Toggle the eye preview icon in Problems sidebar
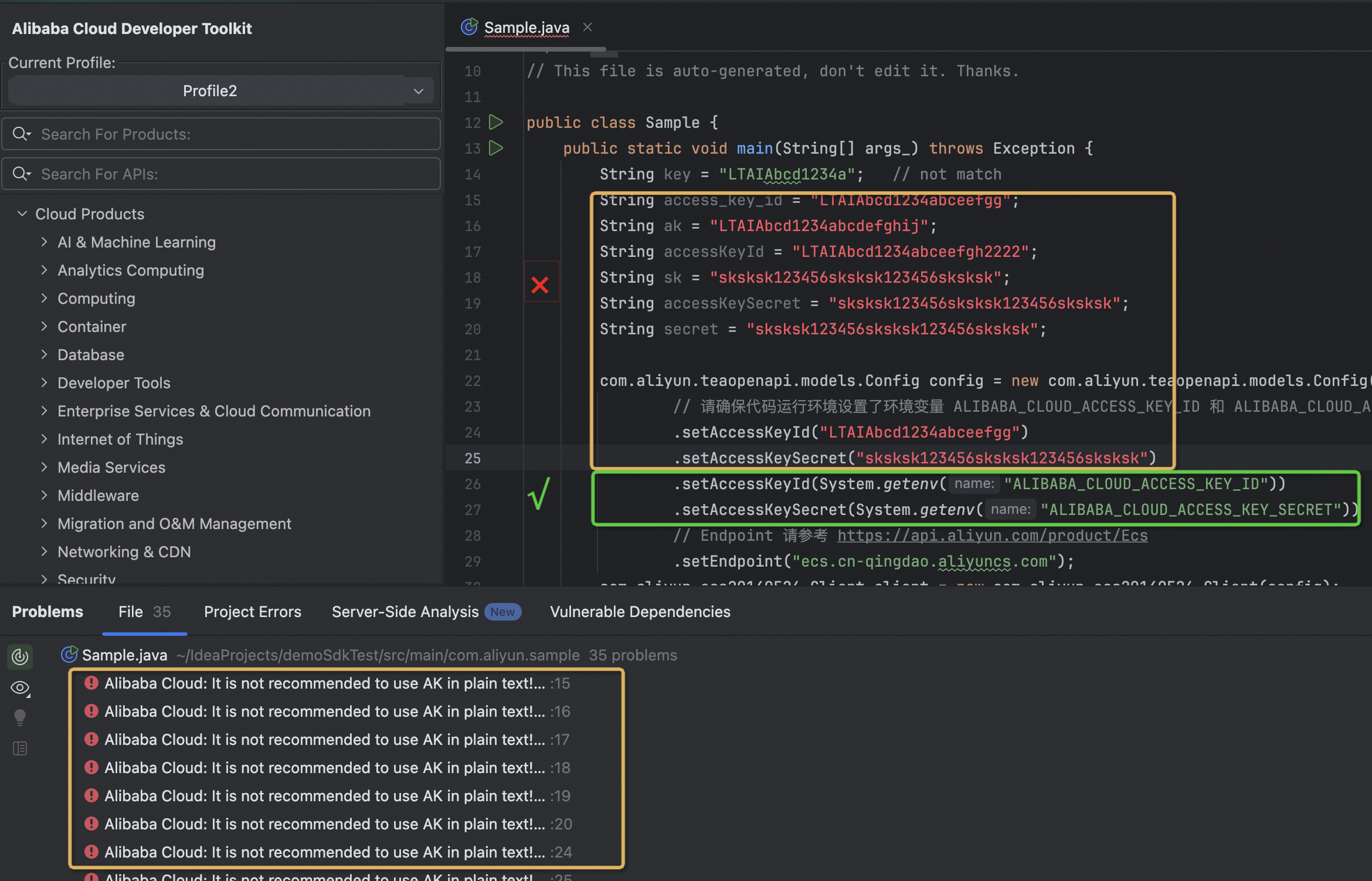 (x=20, y=687)
